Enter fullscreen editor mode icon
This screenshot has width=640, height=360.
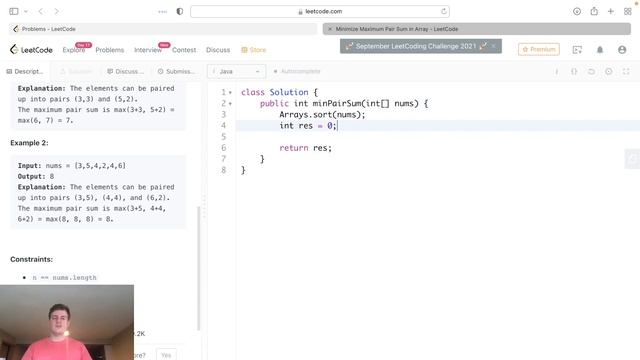click(626, 71)
